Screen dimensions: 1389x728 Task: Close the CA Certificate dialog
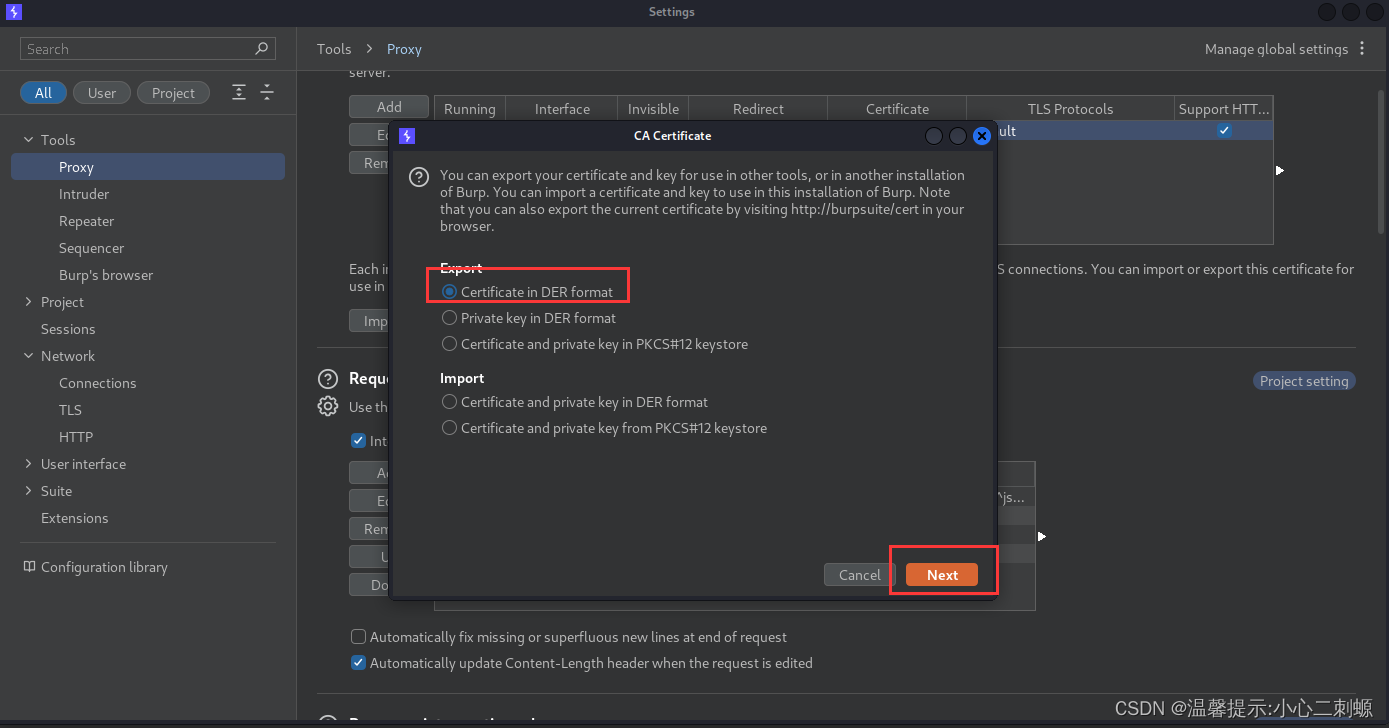pyautogui.click(x=982, y=136)
